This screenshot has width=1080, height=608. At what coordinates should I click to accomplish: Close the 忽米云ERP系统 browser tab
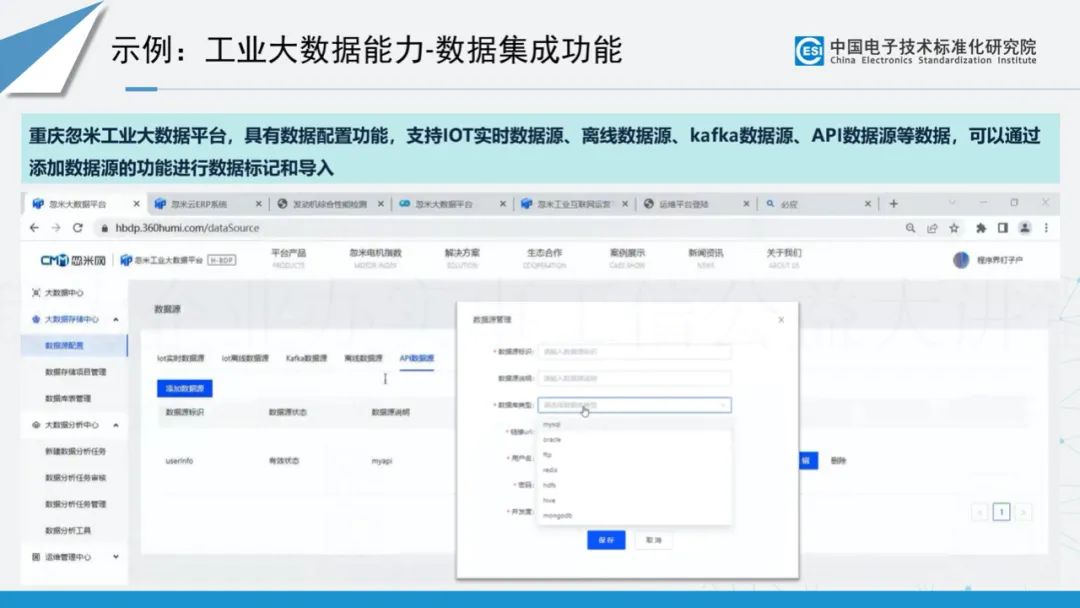258,204
